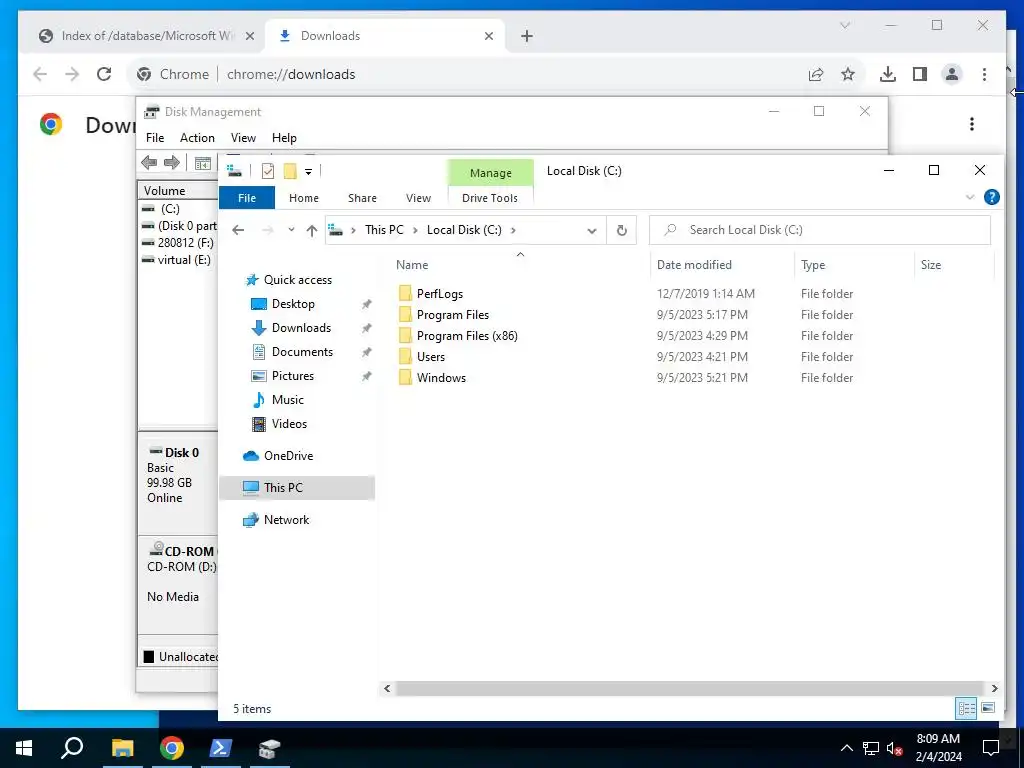Screen dimensions: 1024x768
Task: Refresh Local Disk (C:) view
Action: point(622,230)
